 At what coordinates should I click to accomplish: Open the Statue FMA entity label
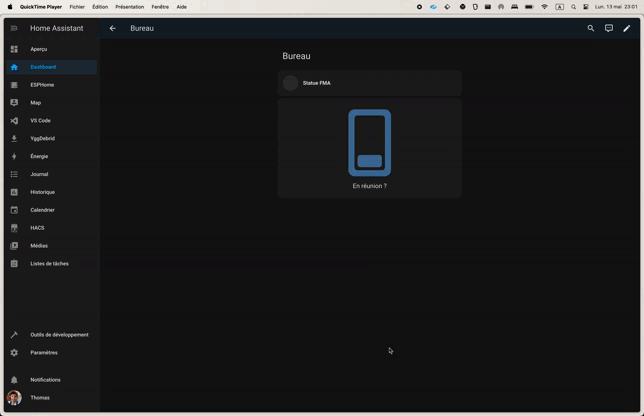tap(317, 83)
